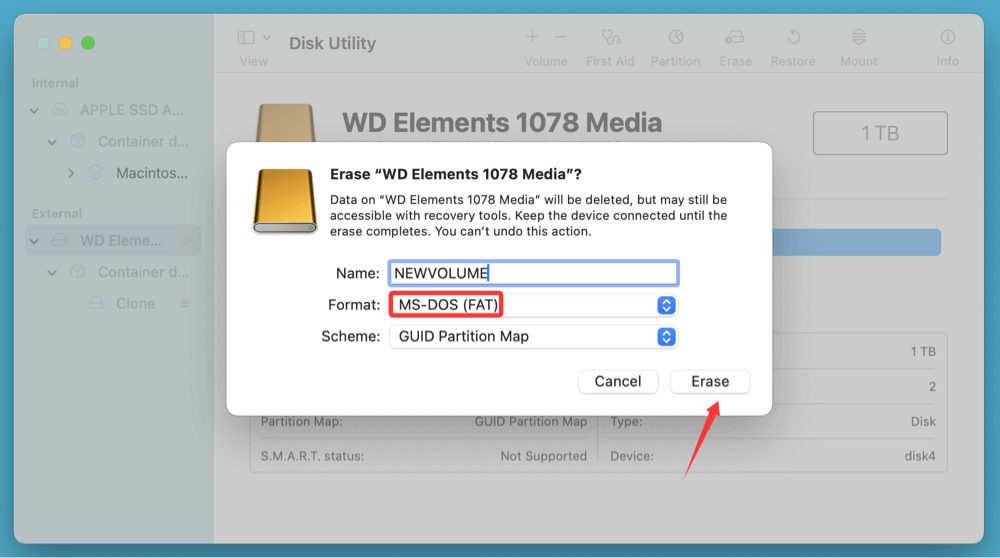
Task: Click the Scheme popup stepper arrows
Action: [666, 337]
